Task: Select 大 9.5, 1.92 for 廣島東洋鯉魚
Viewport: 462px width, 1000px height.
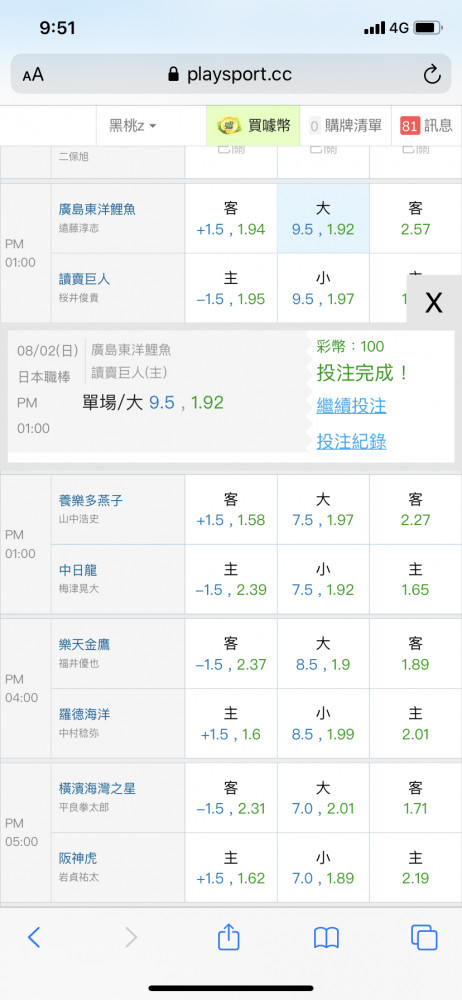Action: coord(323,219)
